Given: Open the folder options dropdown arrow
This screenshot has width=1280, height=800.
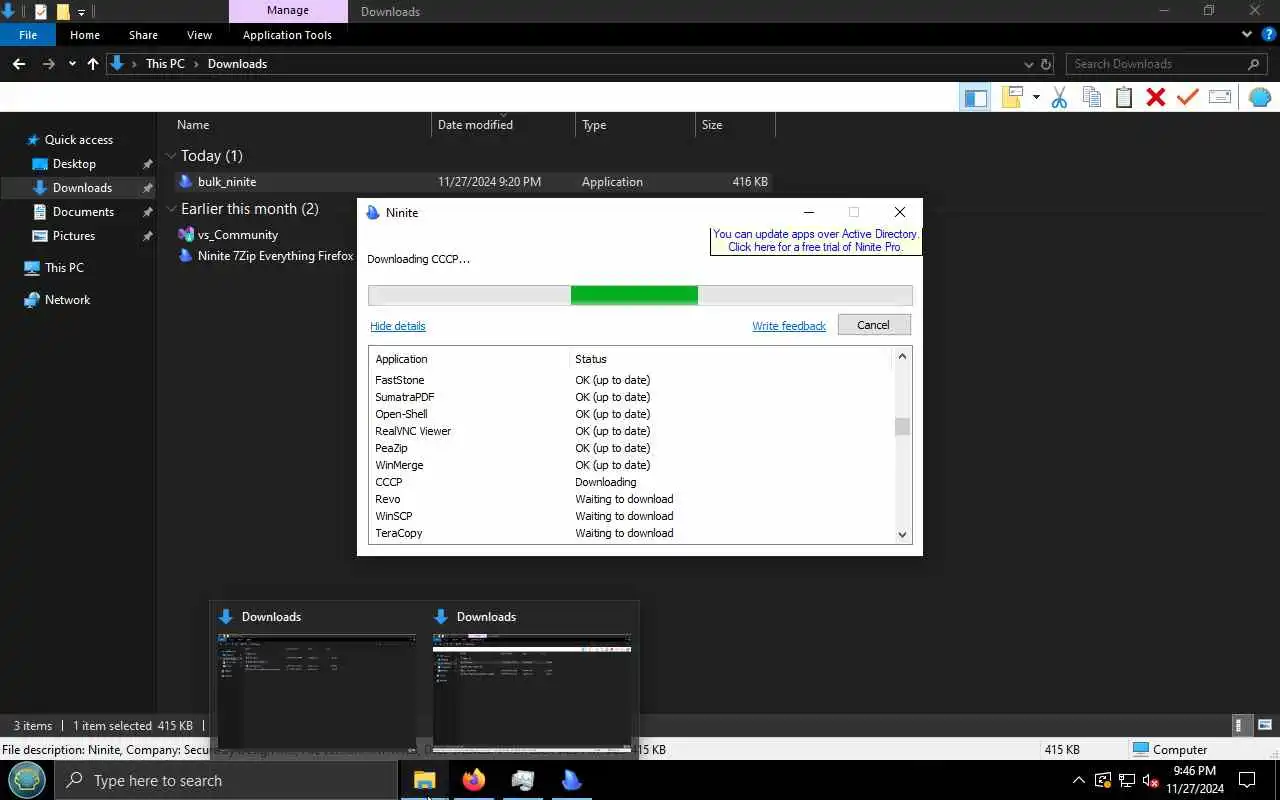Looking at the screenshot, I should [x=1036, y=97].
